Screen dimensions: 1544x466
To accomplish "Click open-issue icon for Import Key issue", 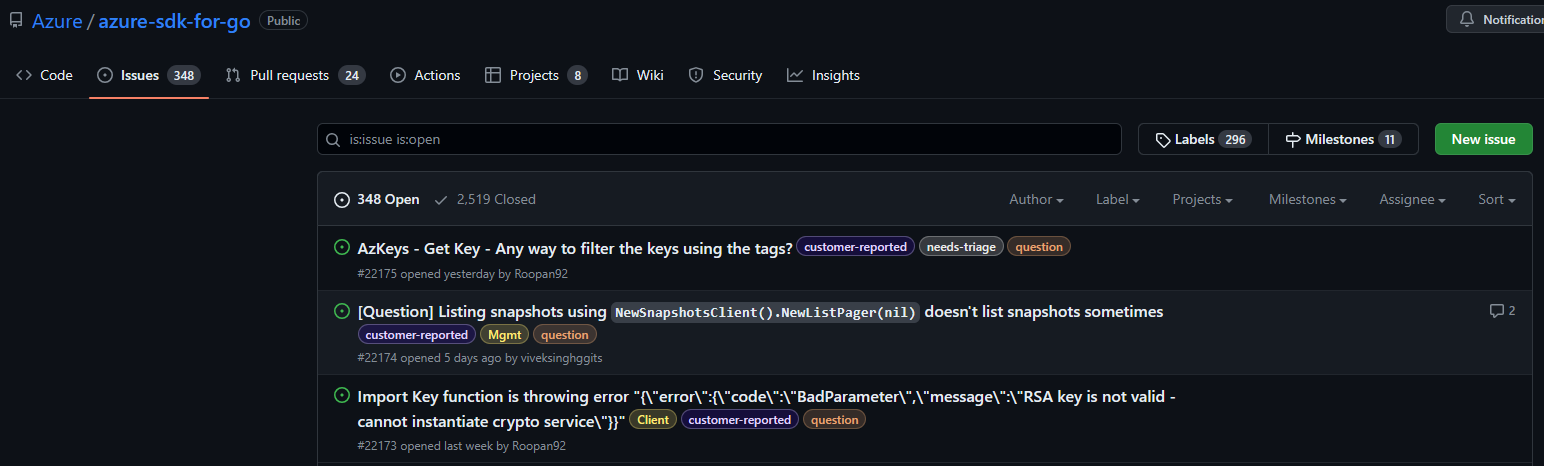I will (x=341, y=395).
